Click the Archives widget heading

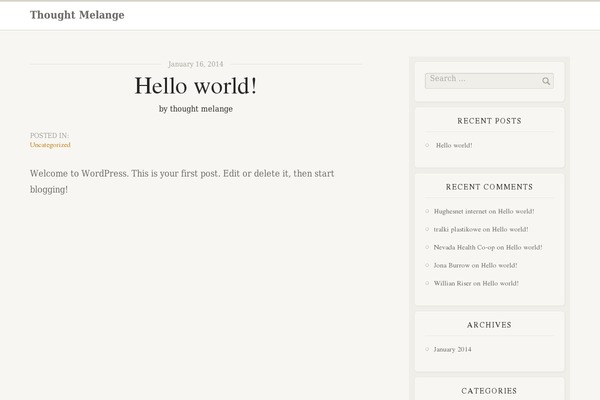(x=489, y=325)
